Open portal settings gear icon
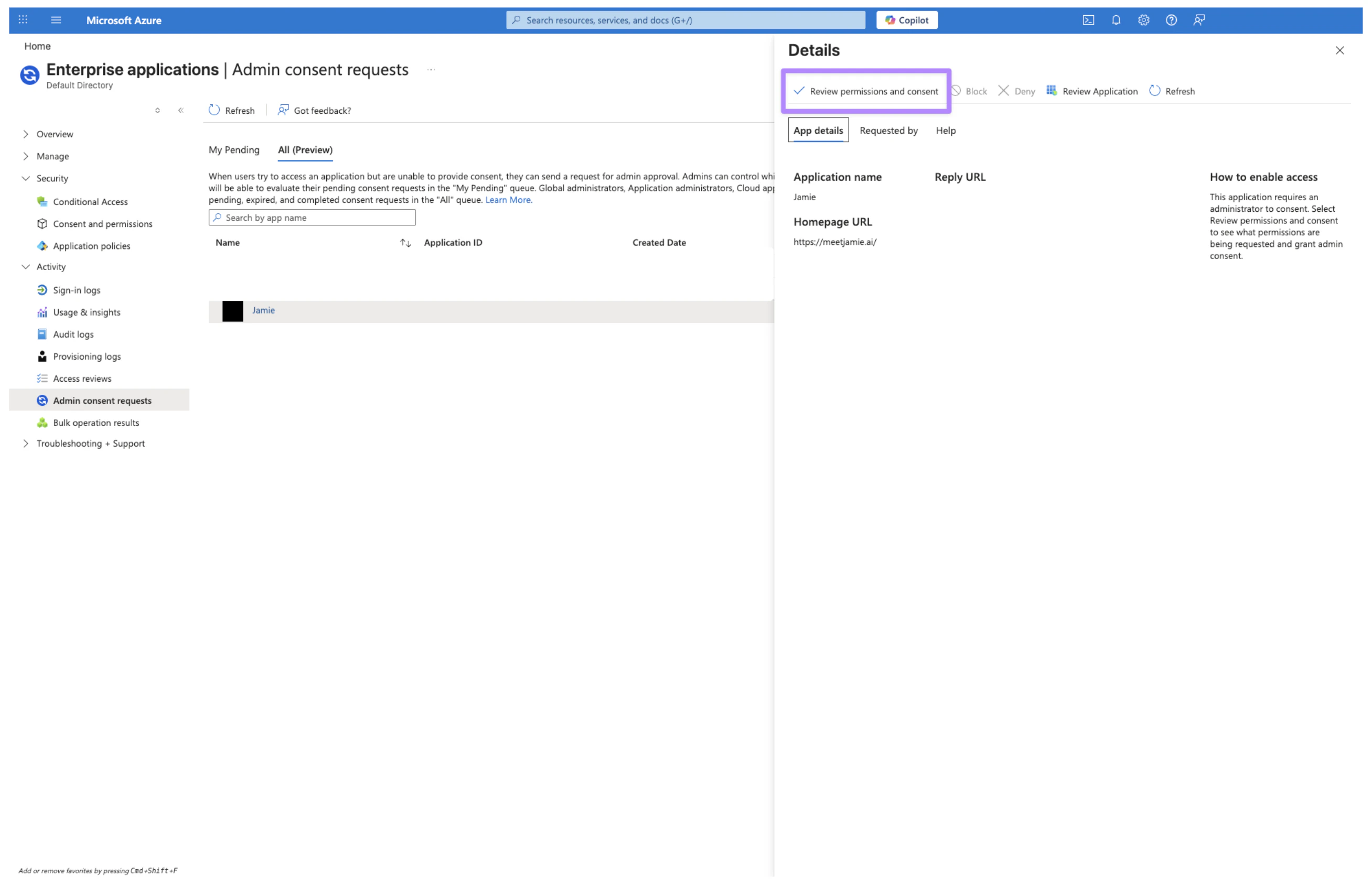This screenshot has height=887, width=1372. pos(1143,20)
